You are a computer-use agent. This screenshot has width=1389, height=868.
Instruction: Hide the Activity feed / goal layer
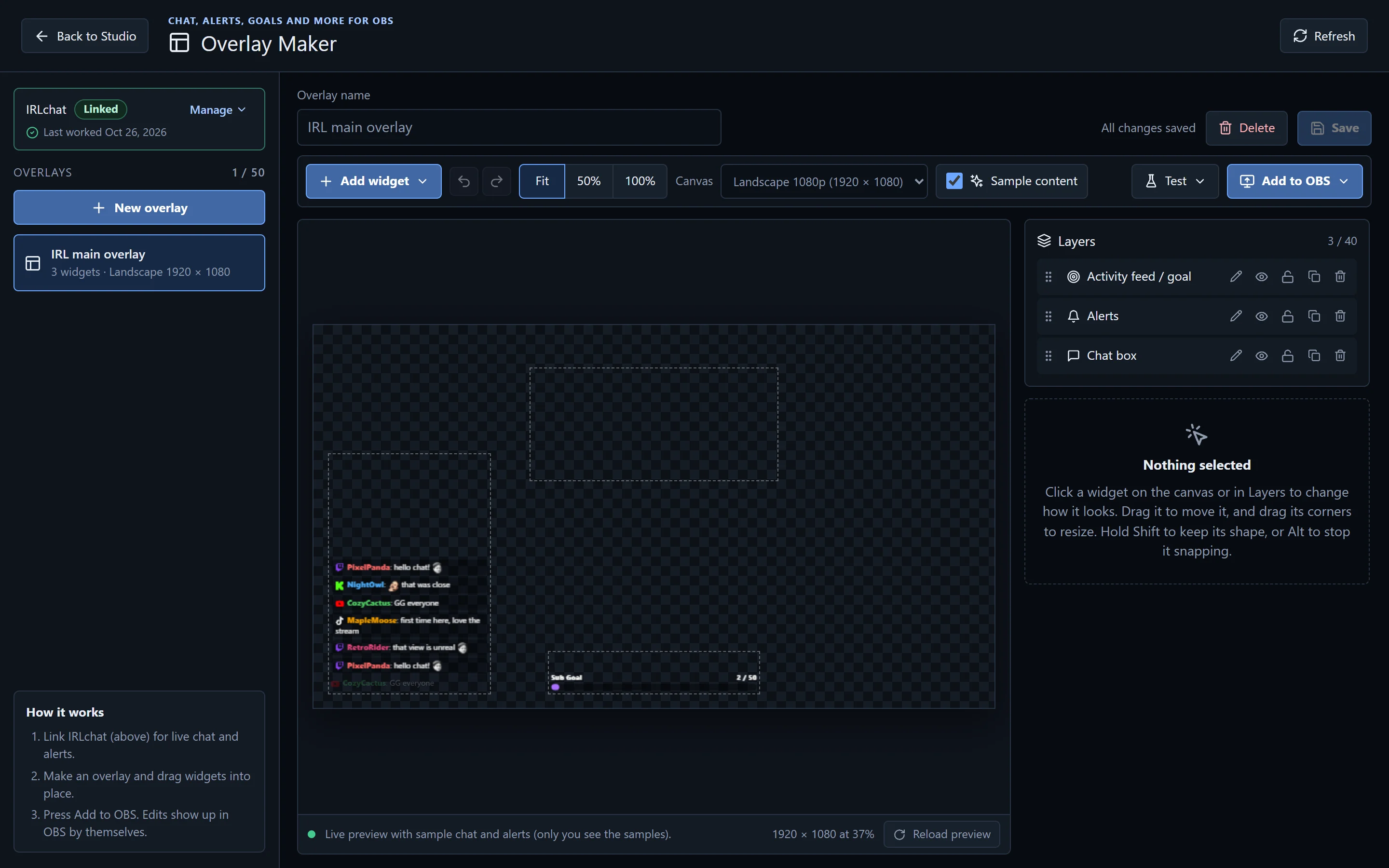[x=1261, y=277]
